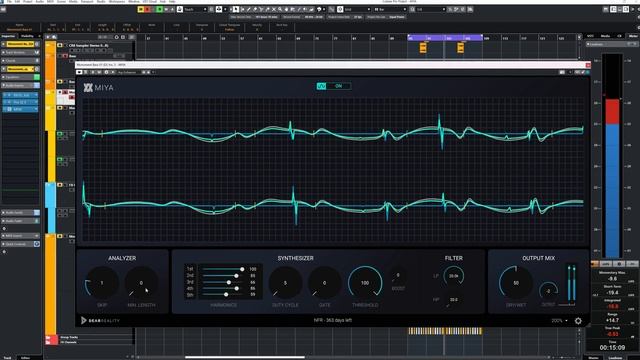Click the THRESHOLD knob
This screenshot has width=640, height=360.
(365, 283)
